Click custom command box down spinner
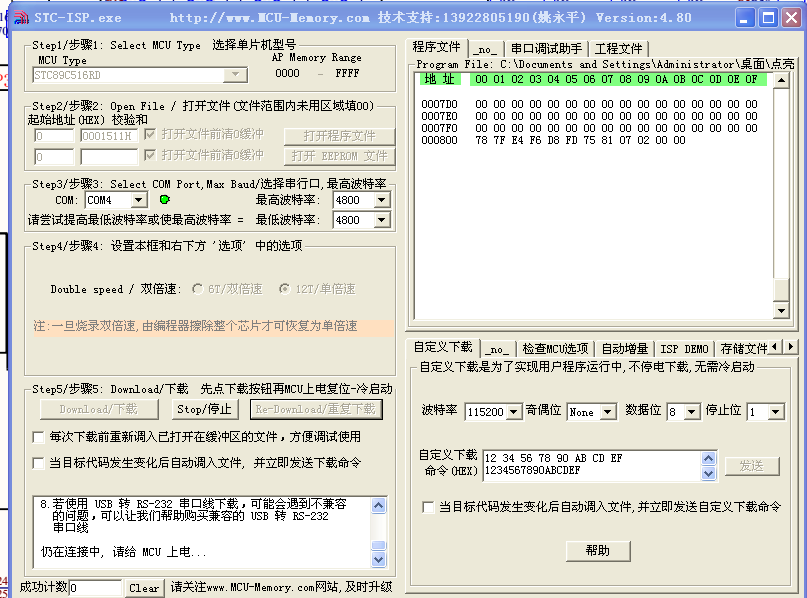 coord(708,473)
